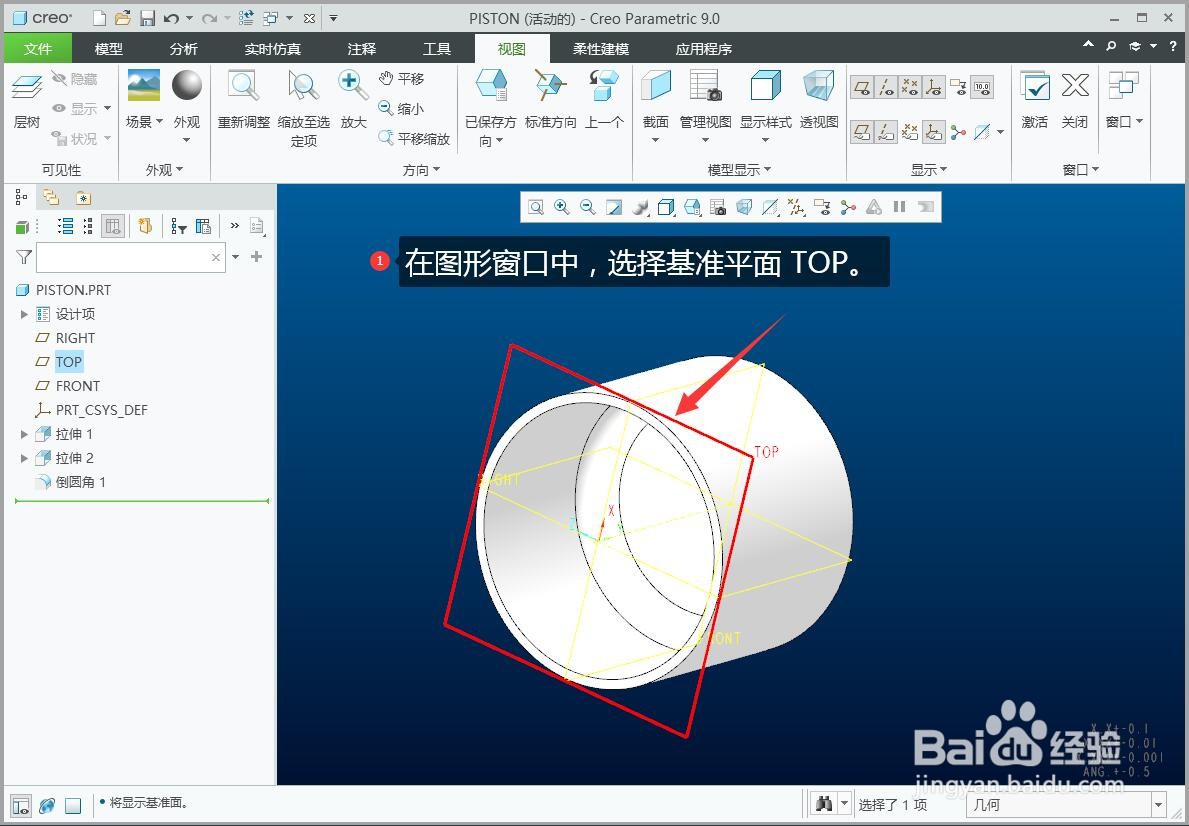Expand the 模型显示 group options
The width and height of the screenshot is (1189, 826).
point(739,169)
